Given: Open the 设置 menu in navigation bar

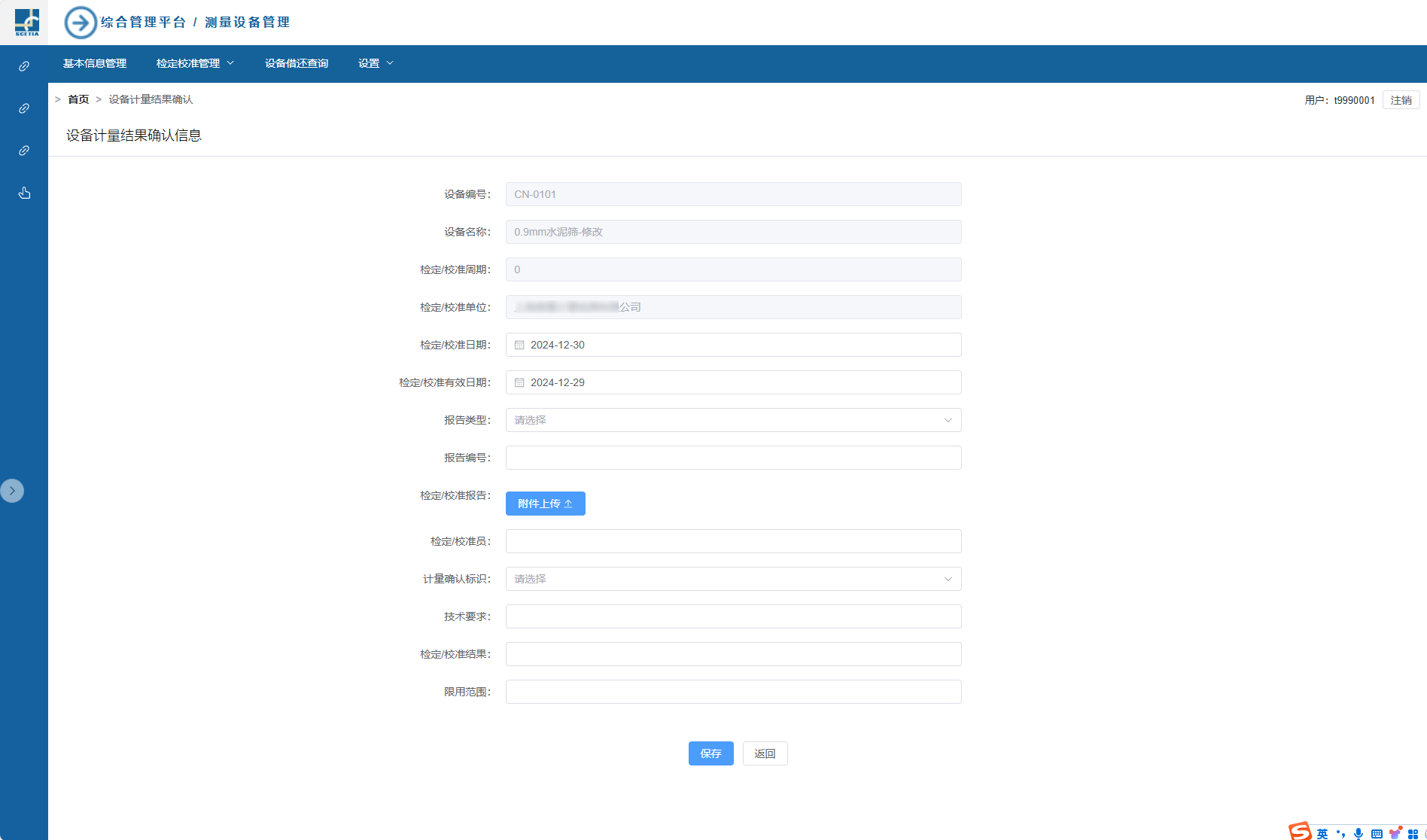Looking at the screenshot, I should (x=376, y=63).
